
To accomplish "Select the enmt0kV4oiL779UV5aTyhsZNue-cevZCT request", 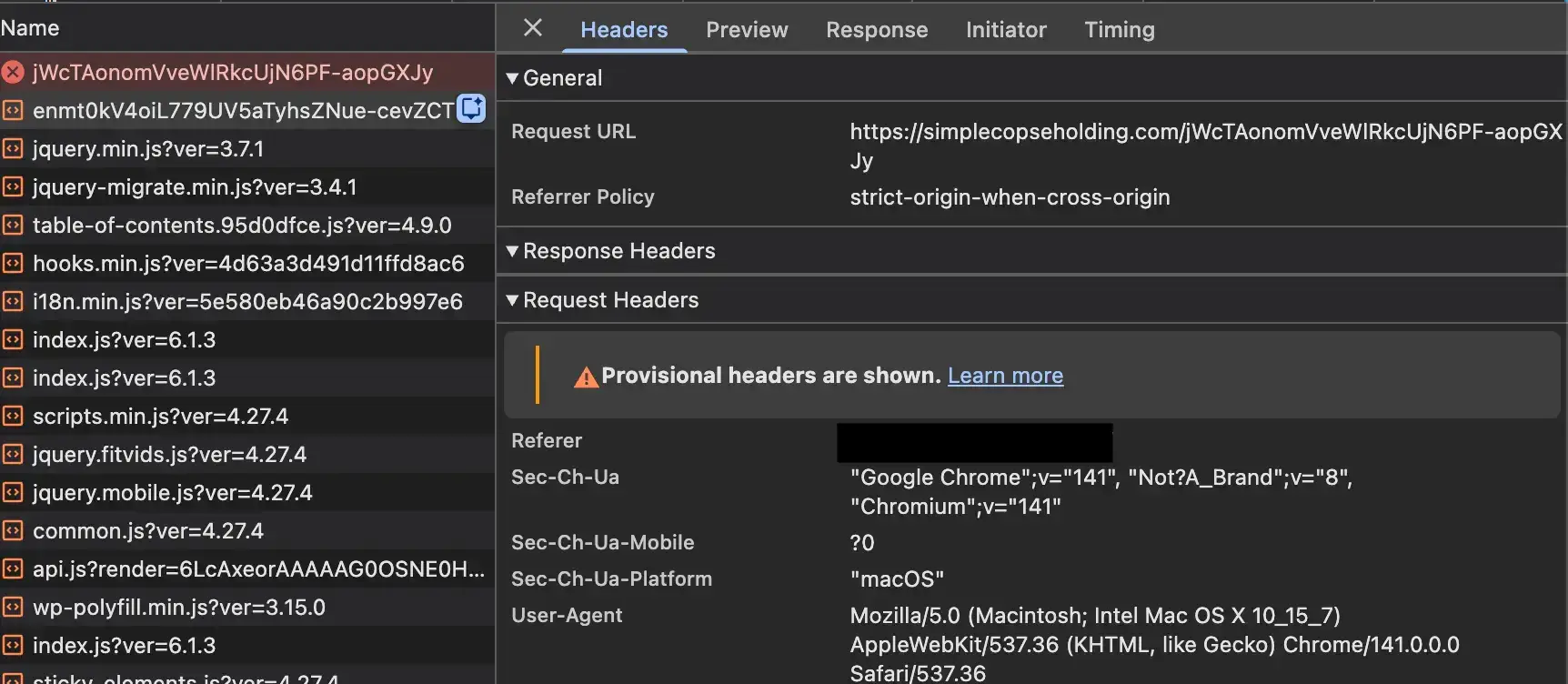I will pyautogui.click(x=247, y=110).
